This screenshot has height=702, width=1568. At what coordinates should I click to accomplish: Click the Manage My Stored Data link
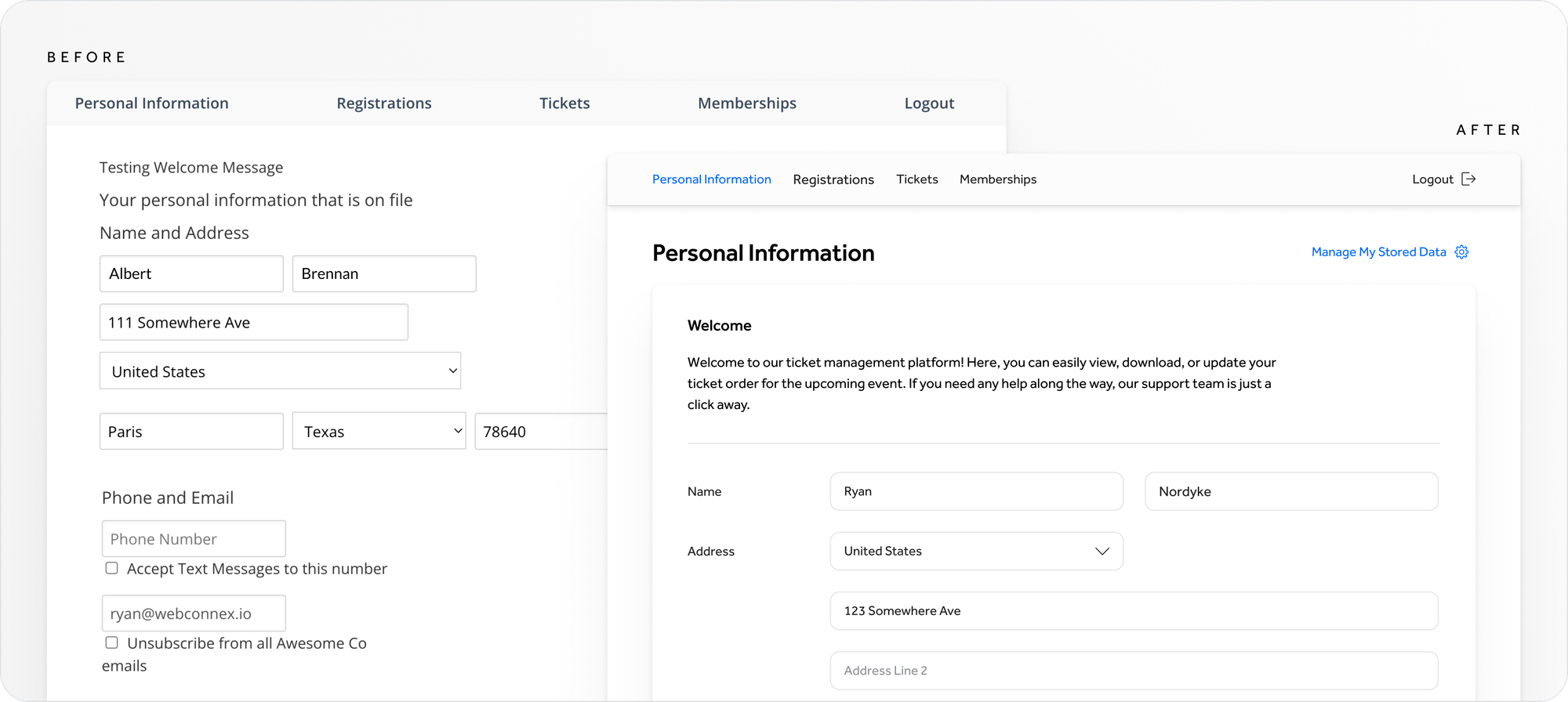point(1378,252)
